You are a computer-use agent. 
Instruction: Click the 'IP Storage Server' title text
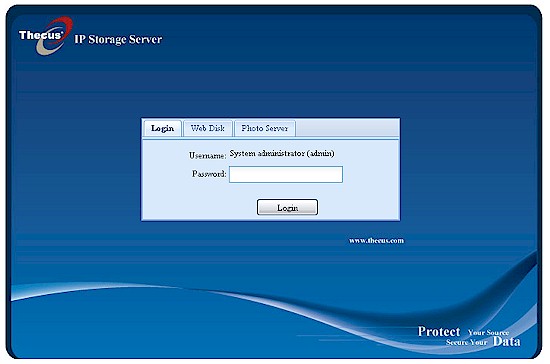[118, 40]
